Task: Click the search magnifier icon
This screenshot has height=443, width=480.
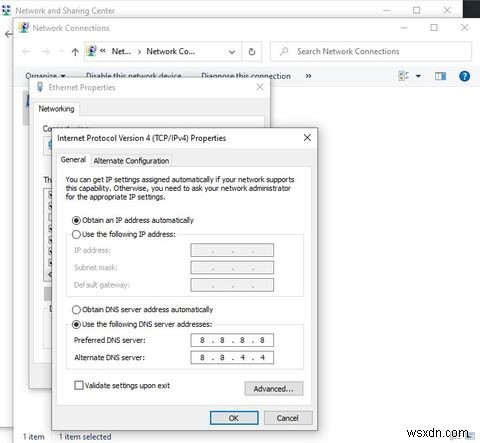Action: pos(284,51)
